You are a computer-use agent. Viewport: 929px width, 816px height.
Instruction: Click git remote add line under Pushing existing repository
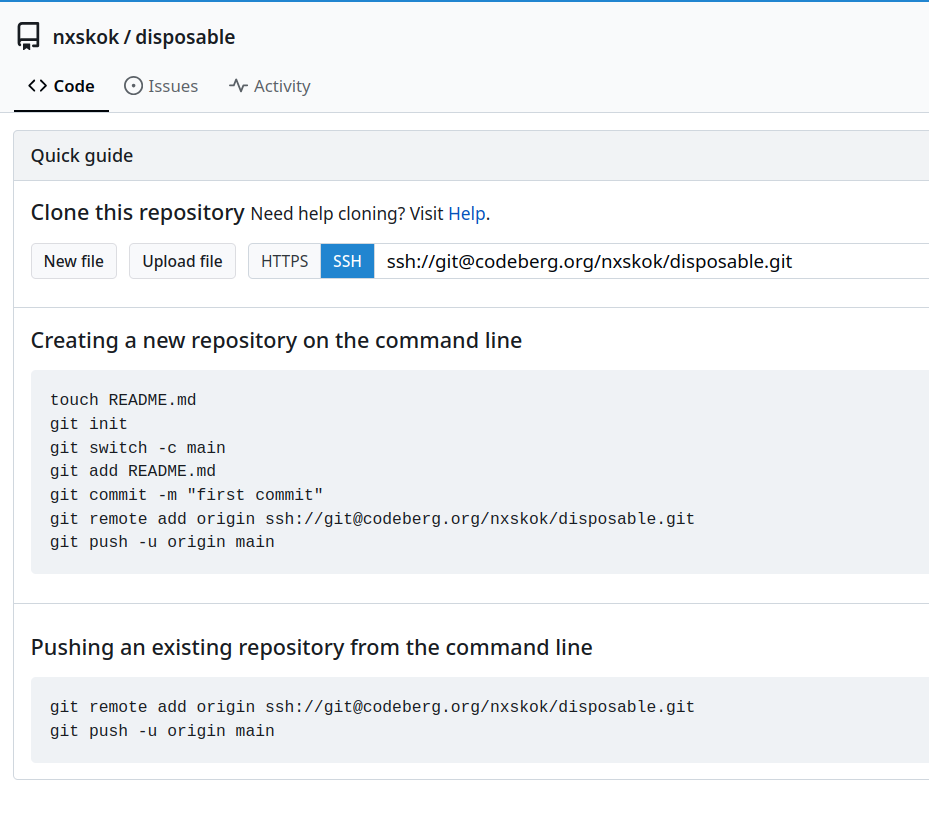click(x=372, y=707)
